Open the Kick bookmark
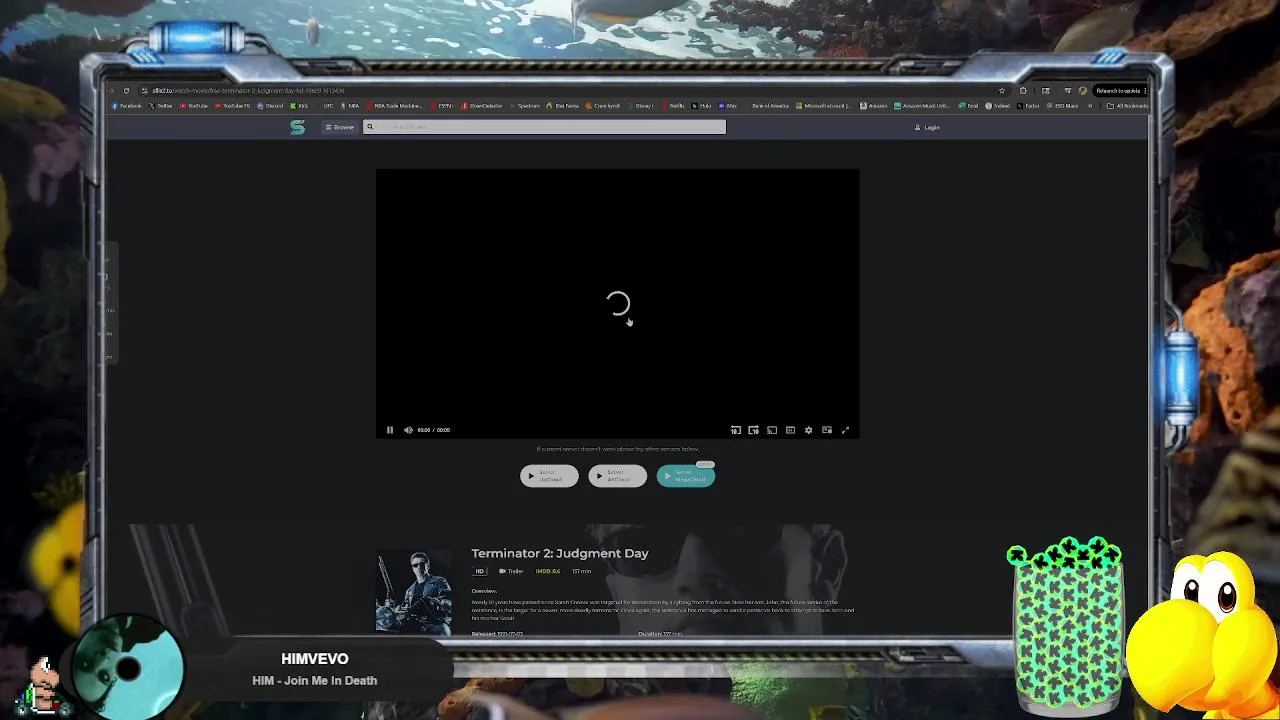 coord(299,106)
